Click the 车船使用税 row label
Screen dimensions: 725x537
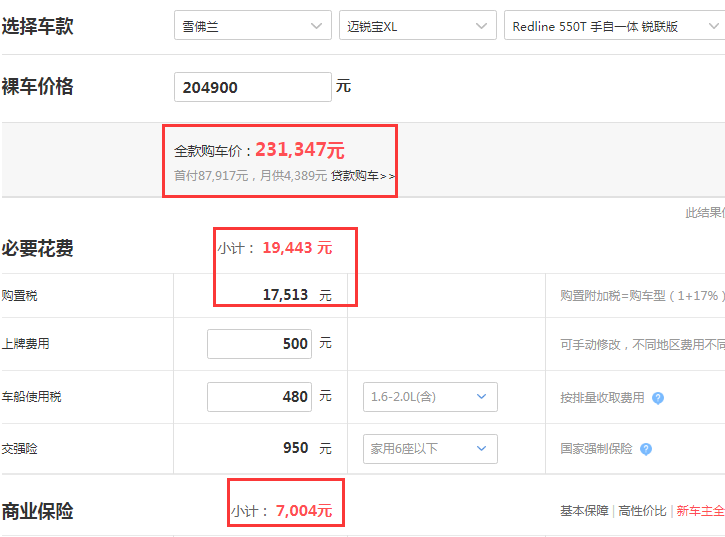pyautogui.click(x=31, y=397)
